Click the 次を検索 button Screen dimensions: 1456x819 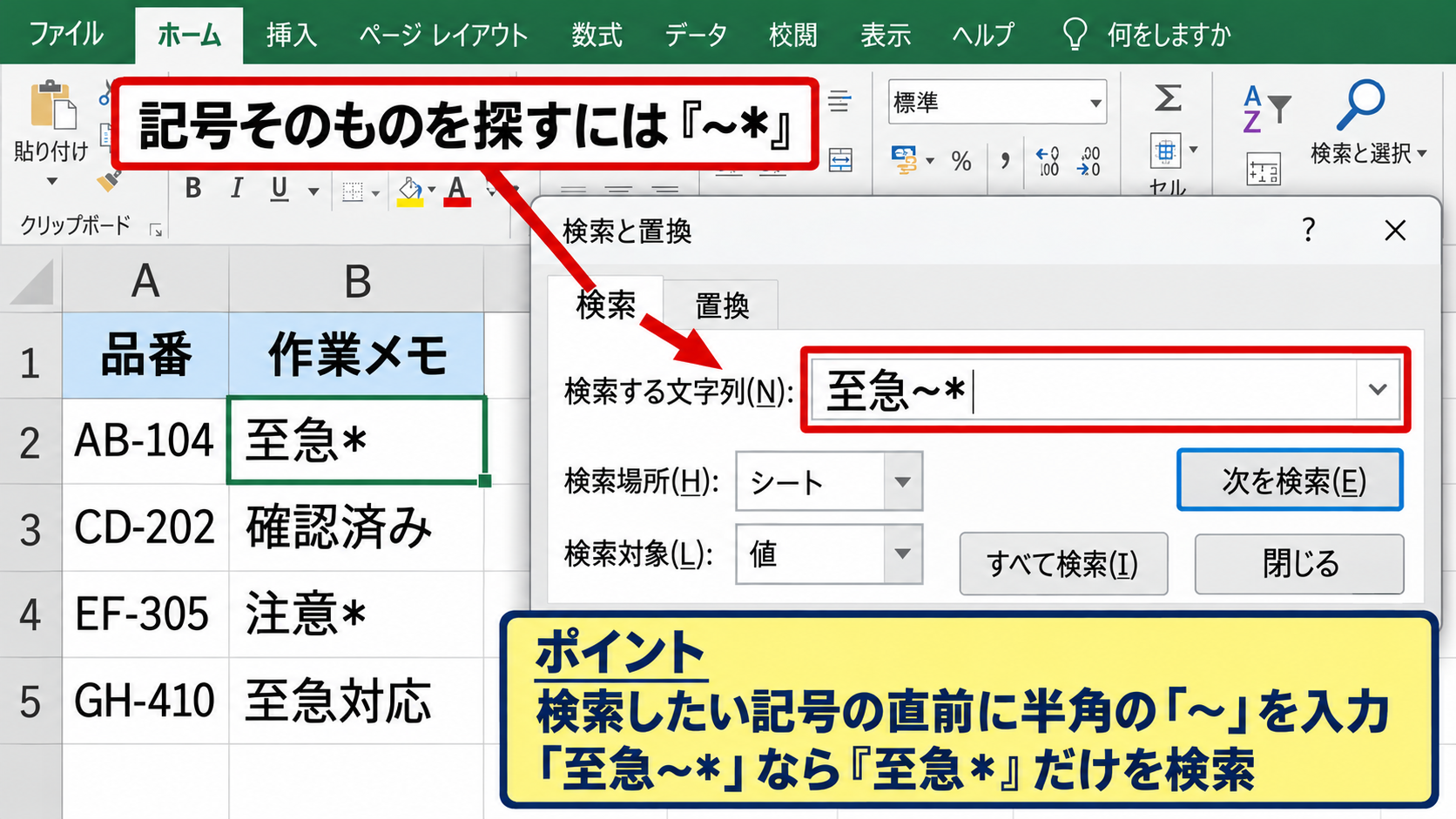(1290, 480)
